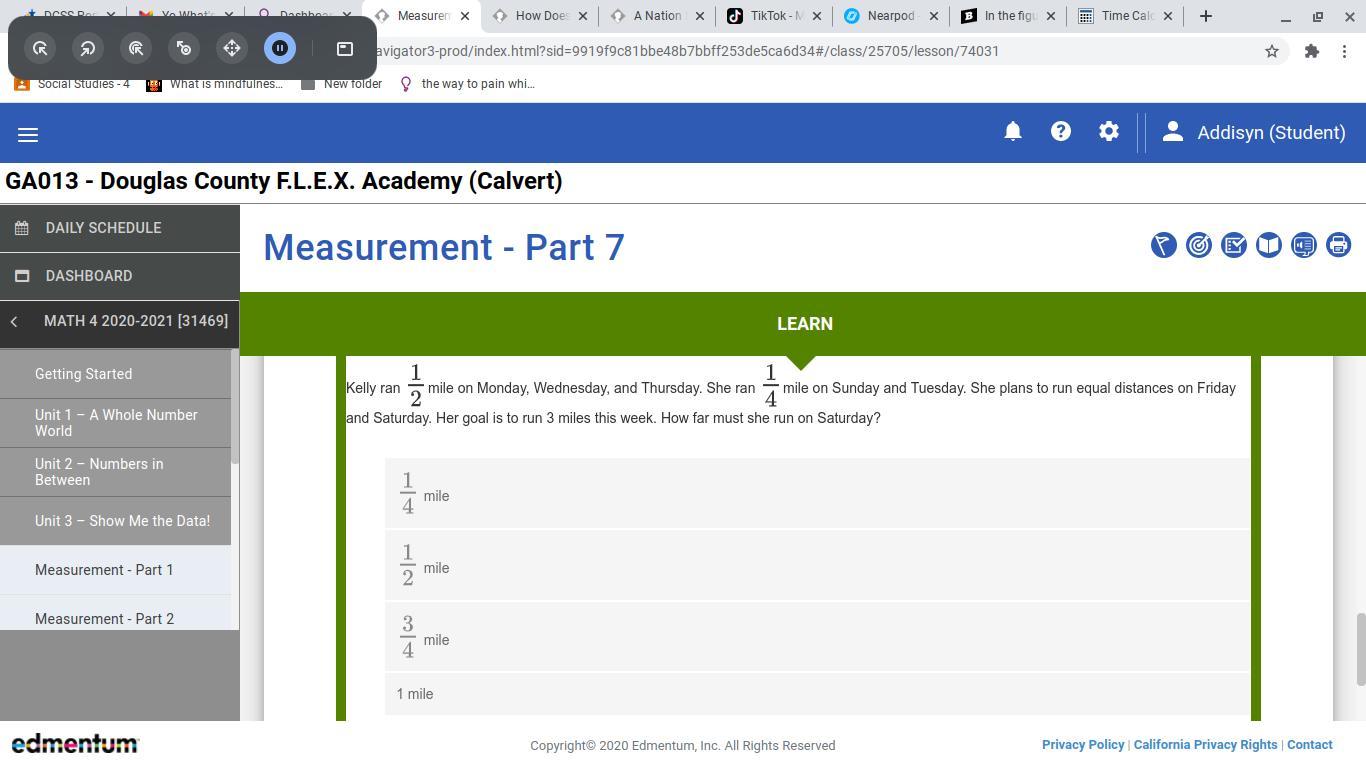Open the New folder bookmark folder
This screenshot has width=1366, height=768.
tap(342, 84)
